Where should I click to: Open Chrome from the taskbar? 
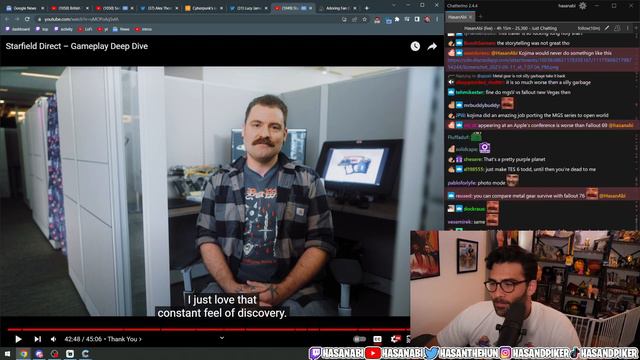click(23, 353)
